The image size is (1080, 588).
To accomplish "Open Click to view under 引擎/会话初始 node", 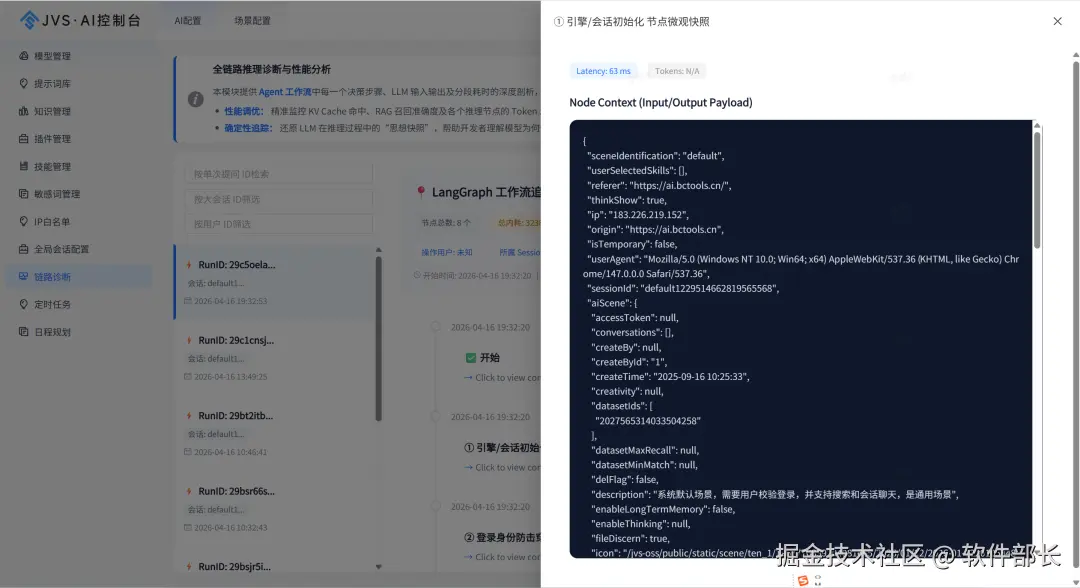I will click(x=502, y=467).
